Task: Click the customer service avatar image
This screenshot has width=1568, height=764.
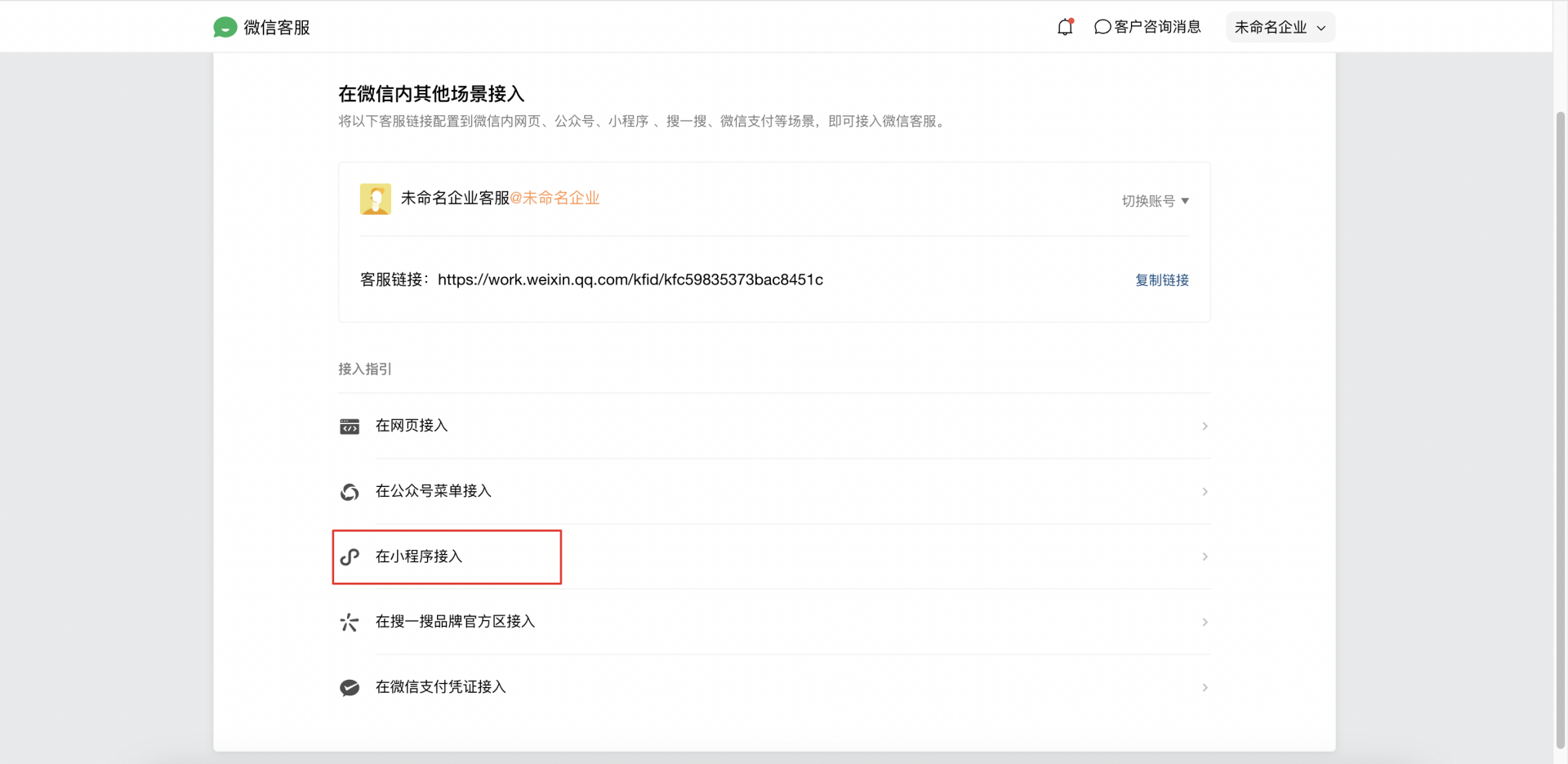Action: pos(376,199)
